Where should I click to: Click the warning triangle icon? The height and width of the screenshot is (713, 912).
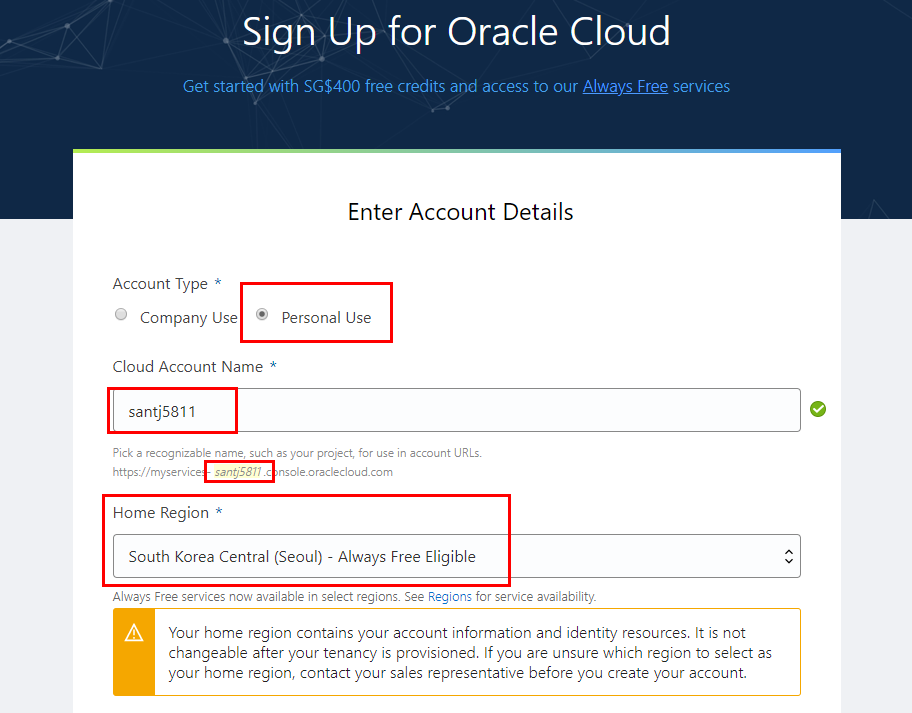(x=134, y=633)
